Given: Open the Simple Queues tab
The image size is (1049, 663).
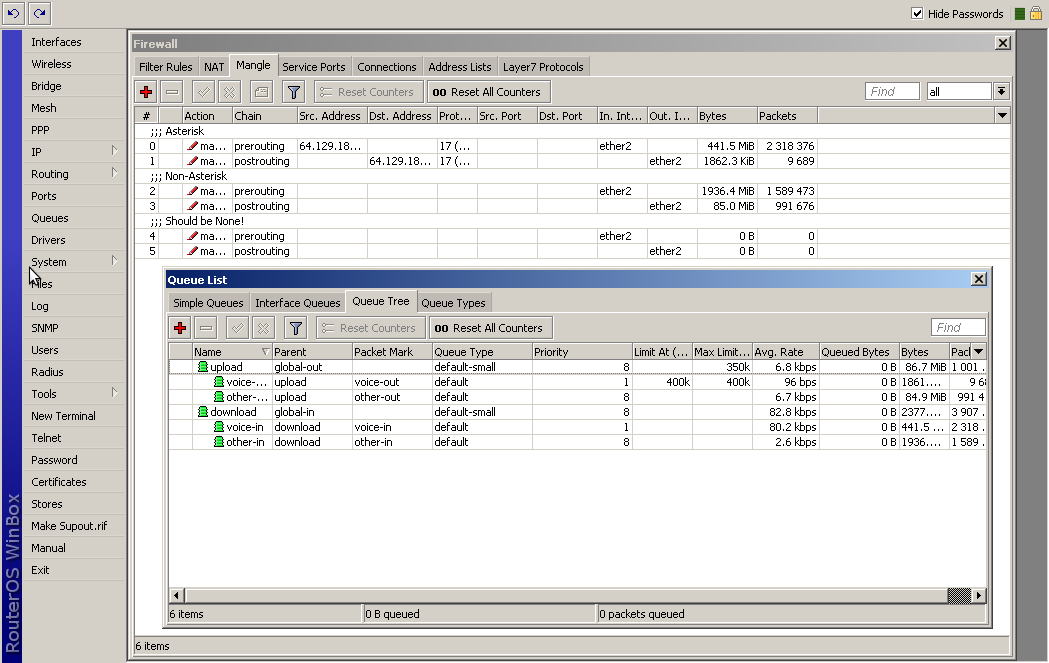Looking at the screenshot, I should [208, 303].
